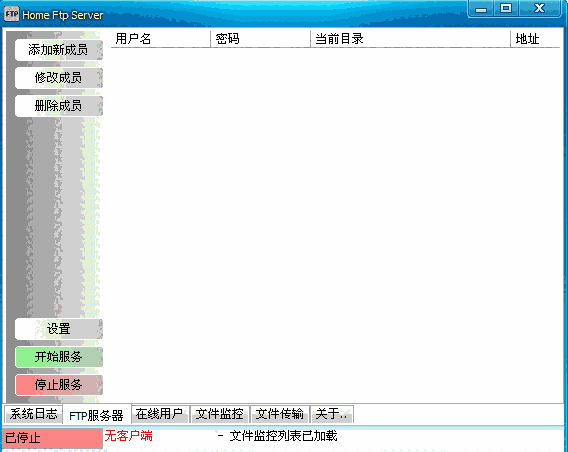The height and width of the screenshot is (452, 568).
Task: Maximize the Home Ftp Server window
Action: 506,9
